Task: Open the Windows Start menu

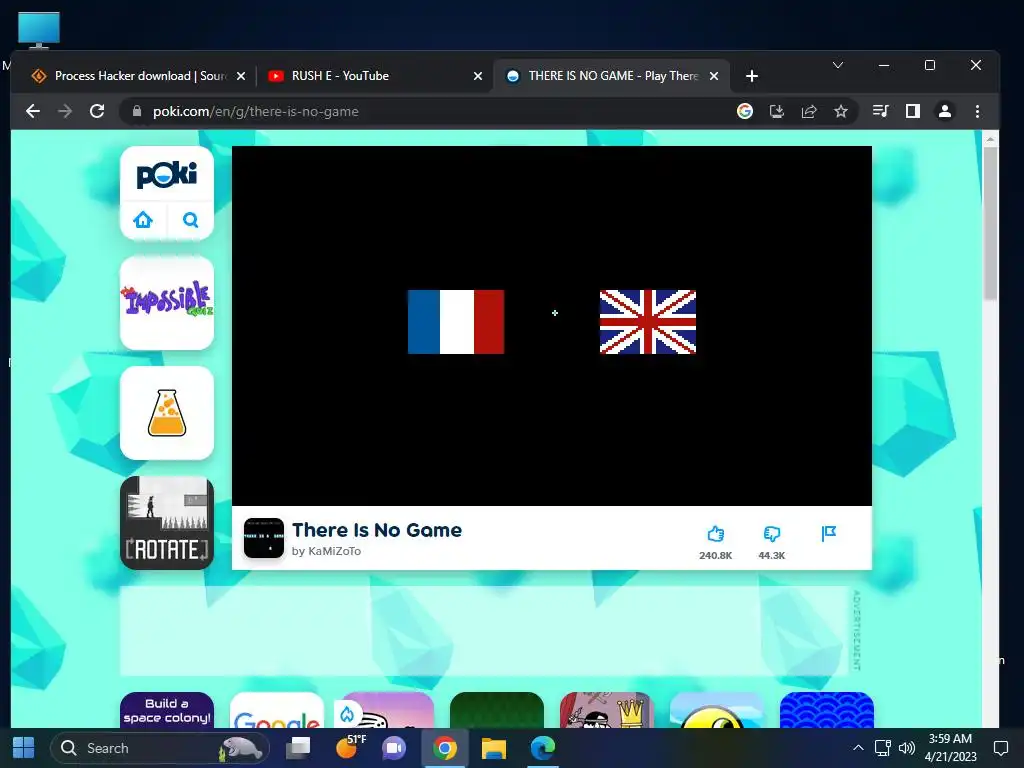Action: [24, 748]
